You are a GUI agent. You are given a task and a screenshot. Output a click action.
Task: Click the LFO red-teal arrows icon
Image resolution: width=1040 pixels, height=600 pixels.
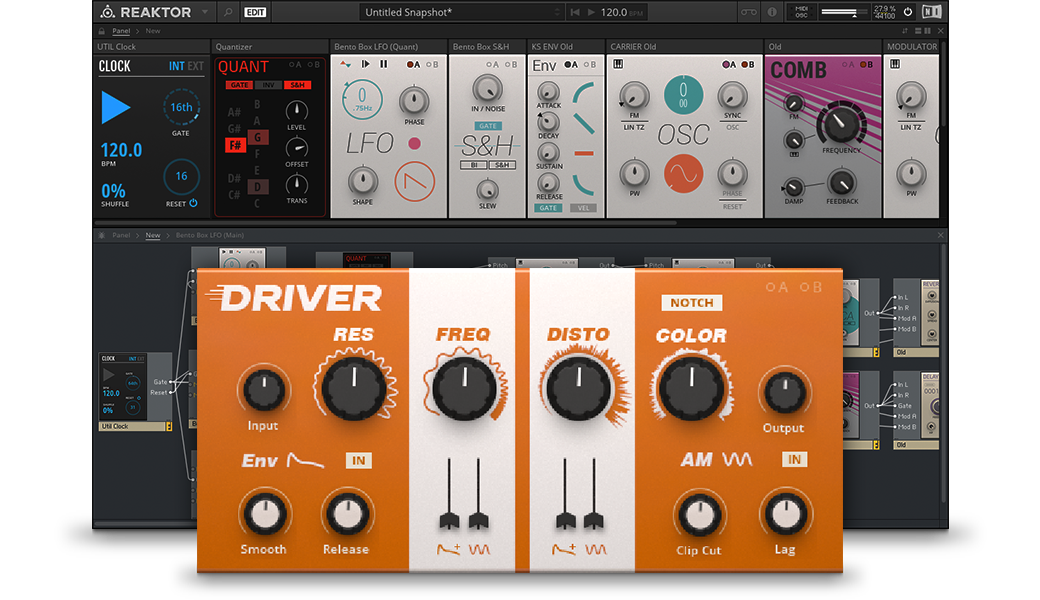tap(346, 64)
